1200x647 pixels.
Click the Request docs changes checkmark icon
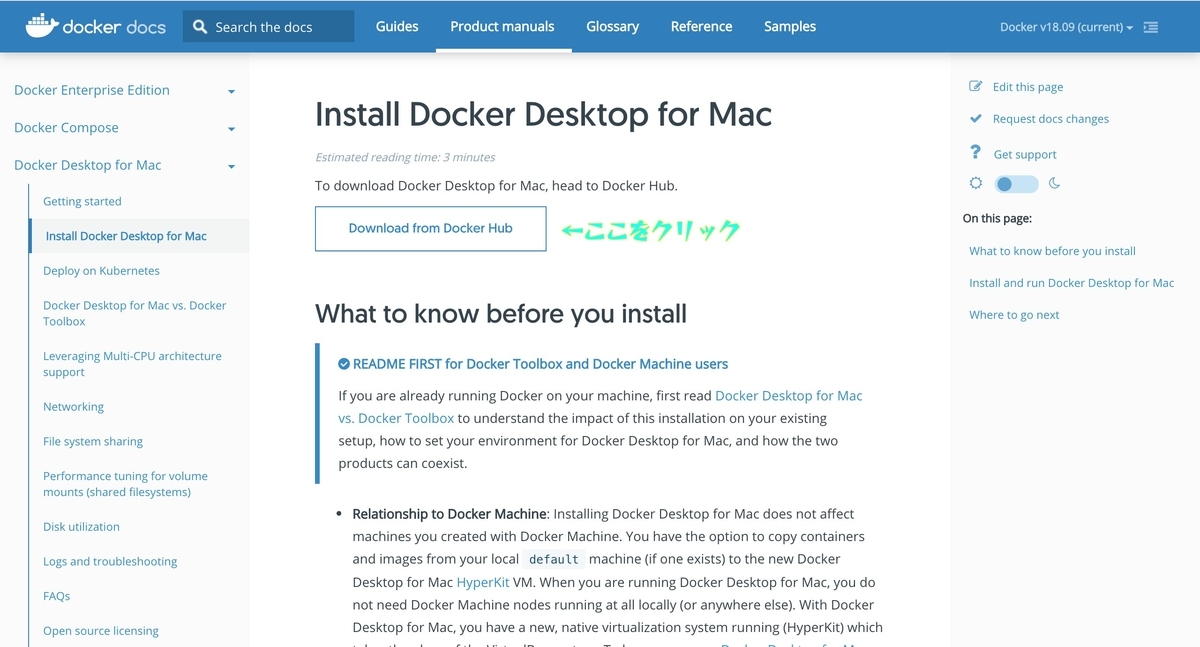(976, 118)
